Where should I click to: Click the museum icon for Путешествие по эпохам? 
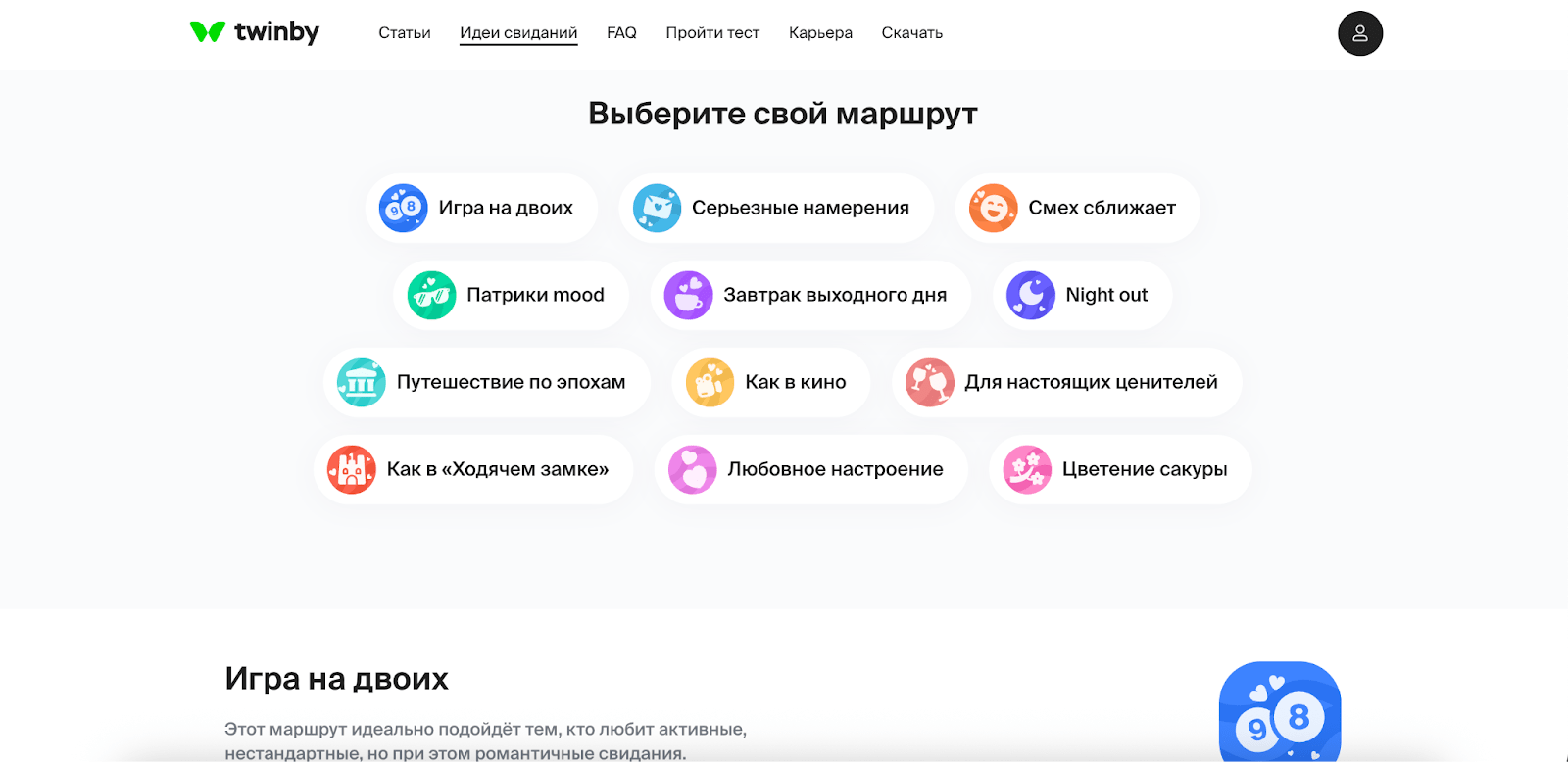[x=361, y=382]
